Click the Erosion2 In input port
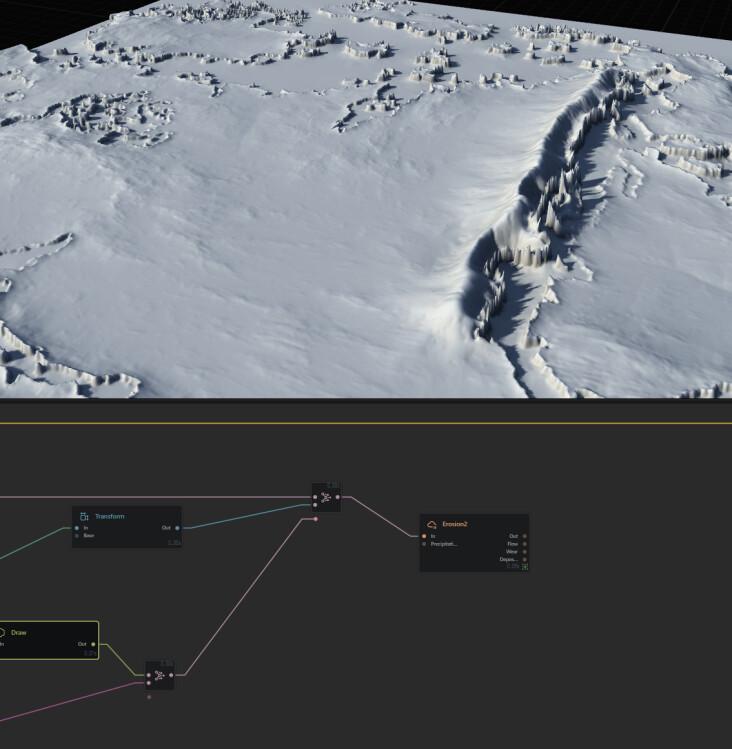 [x=424, y=536]
